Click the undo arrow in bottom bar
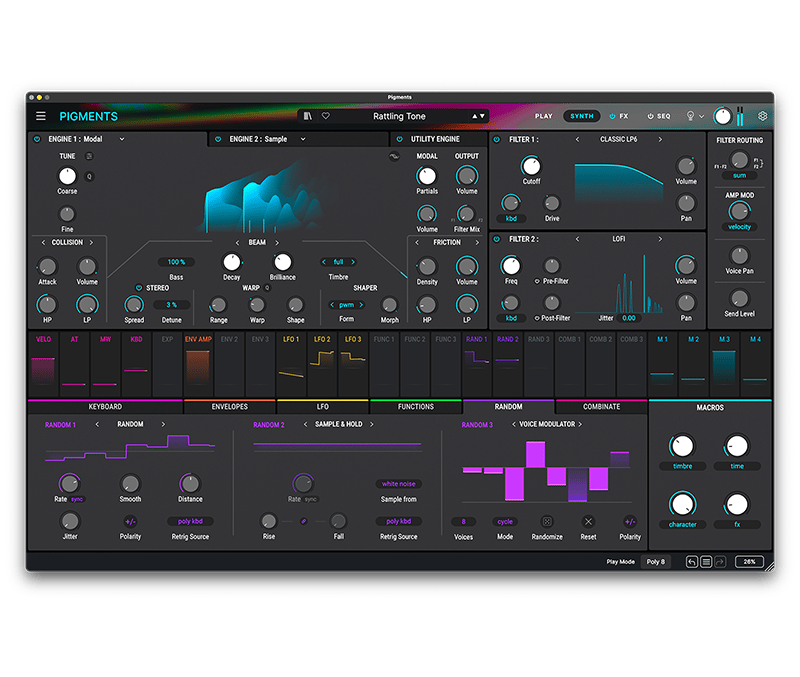Image resolution: width=800 pixels, height=677 pixels. (x=691, y=562)
